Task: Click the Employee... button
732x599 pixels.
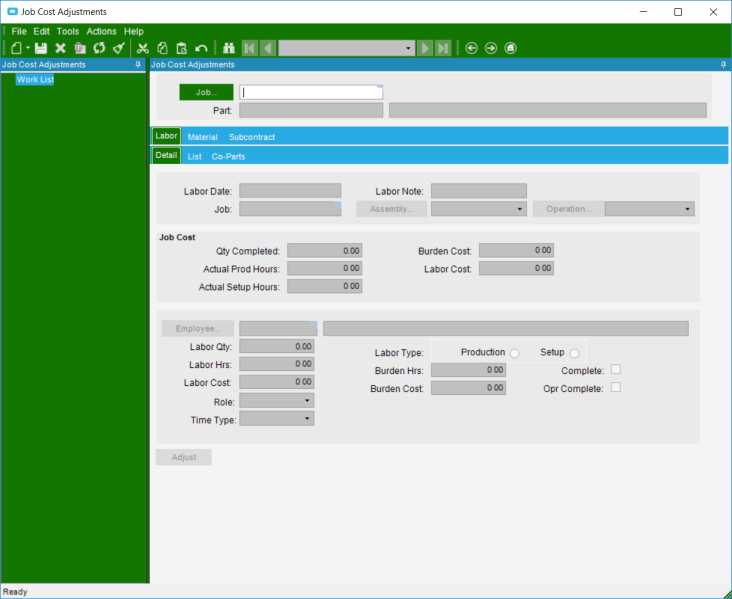Action: [x=198, y=328]
